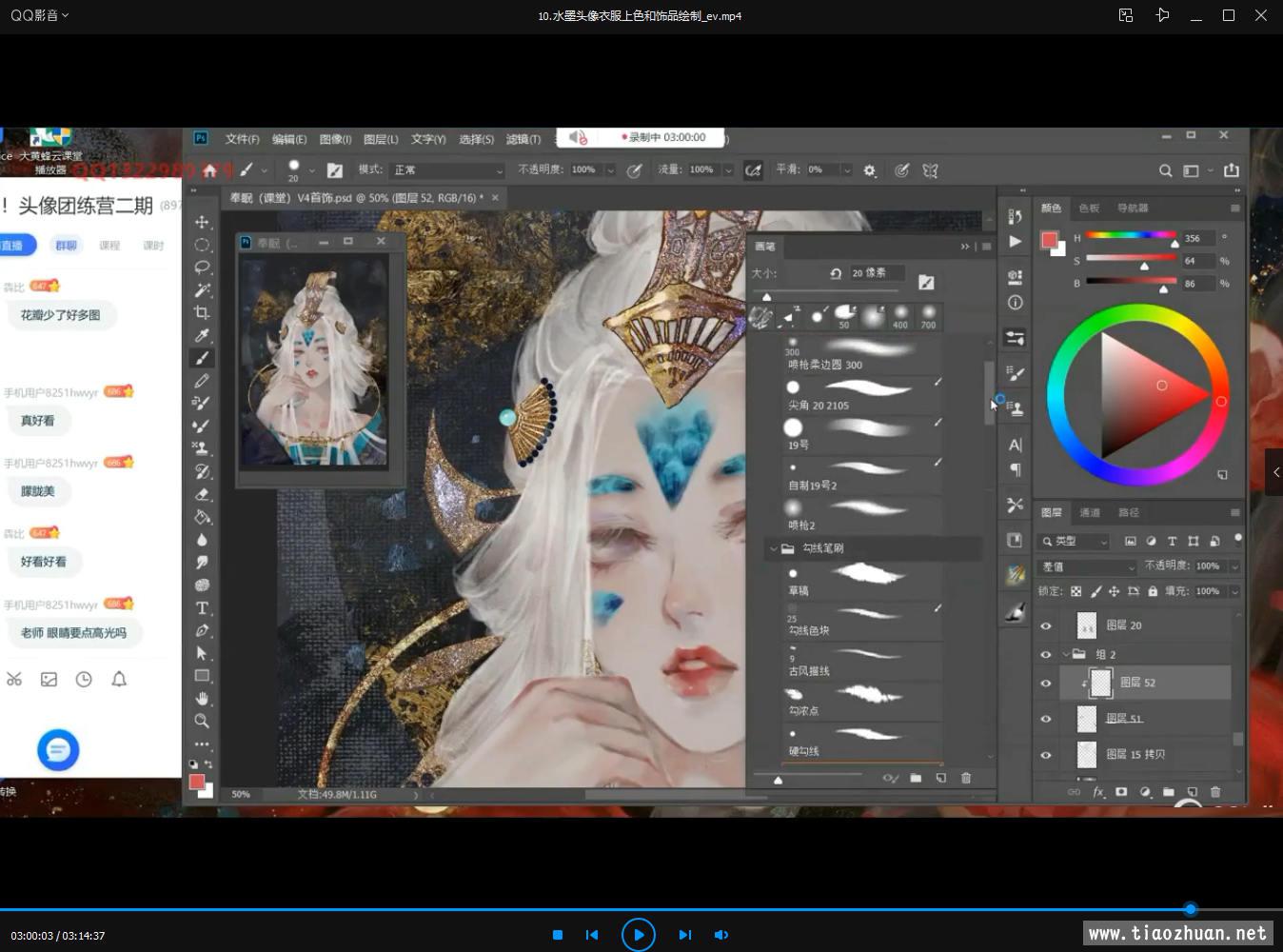Select the Zoom magnifier tool
Image resolution: width=1283 pixels, height=952 pixels.
click(202, 722)
